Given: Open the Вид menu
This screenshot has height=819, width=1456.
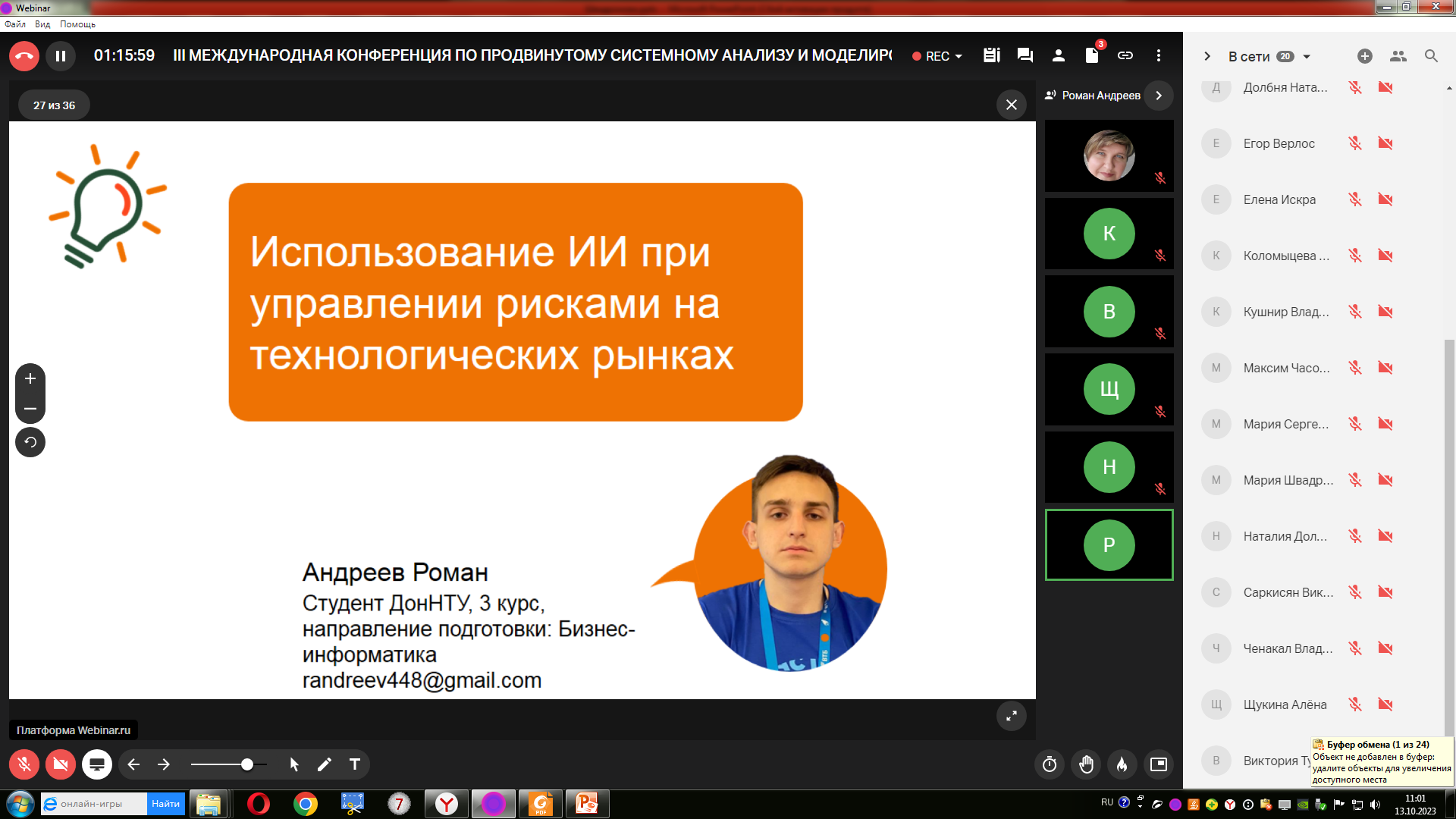Looking at the screenshot, I should 42,24.
